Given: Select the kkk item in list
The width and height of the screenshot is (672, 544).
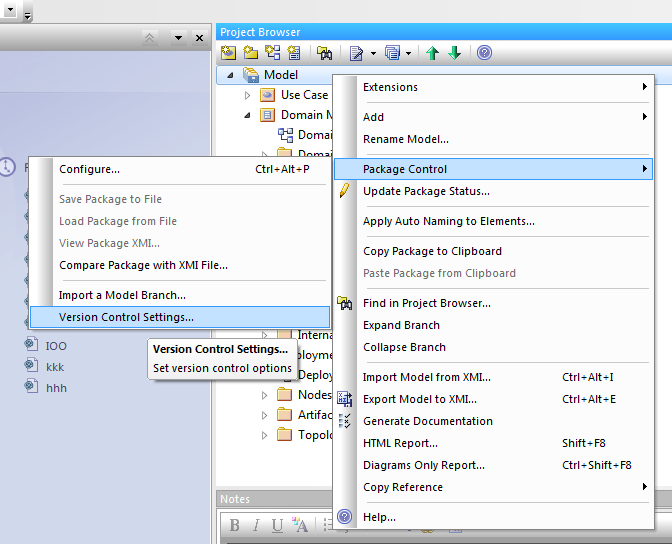Looking at the screenshot, I should (x=55, y=367).
